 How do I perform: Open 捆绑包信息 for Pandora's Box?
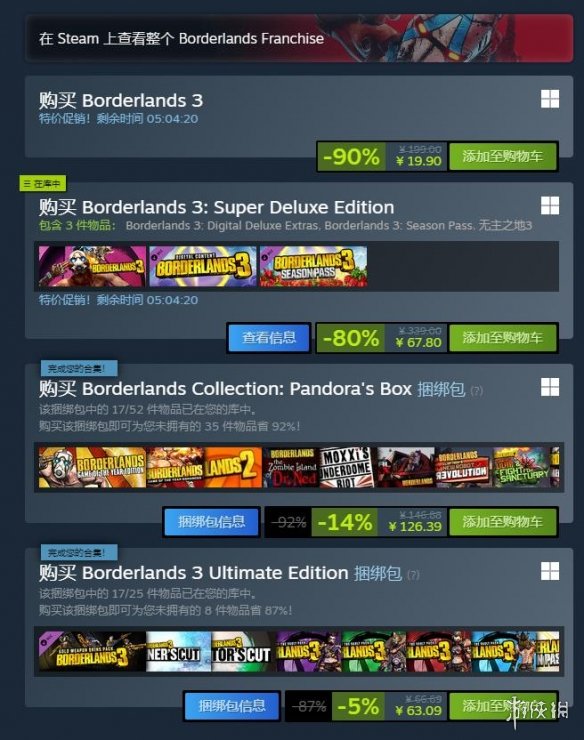(212, 522)
